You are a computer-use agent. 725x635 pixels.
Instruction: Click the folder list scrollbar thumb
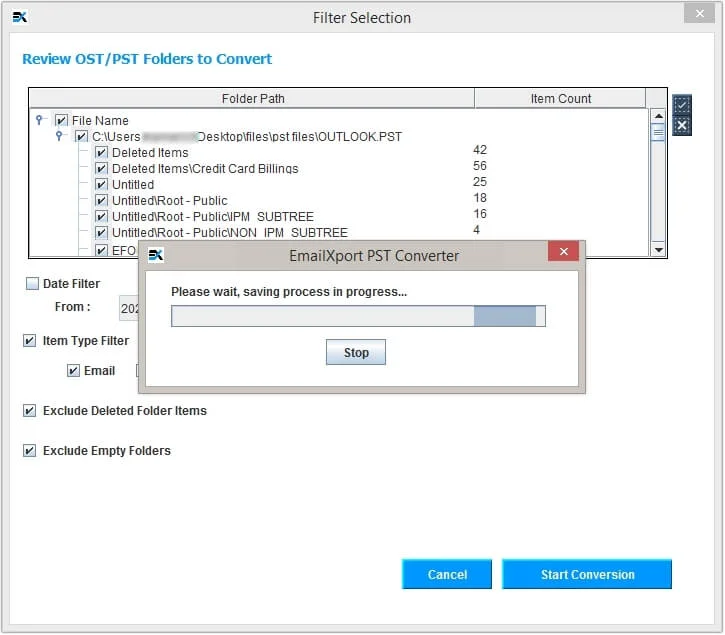point(658,133)
